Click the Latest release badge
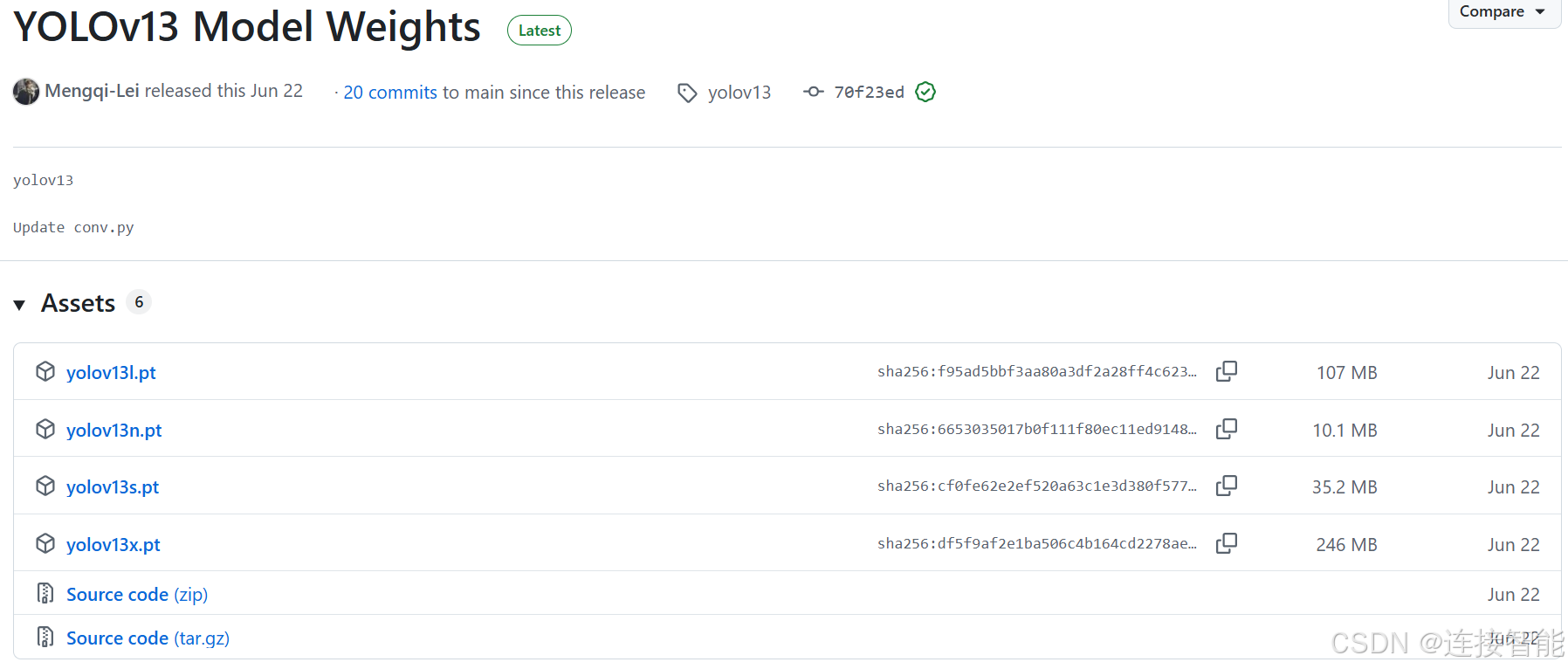The width and height of the screenshot is (1568, 669). (x=540, y=31)
